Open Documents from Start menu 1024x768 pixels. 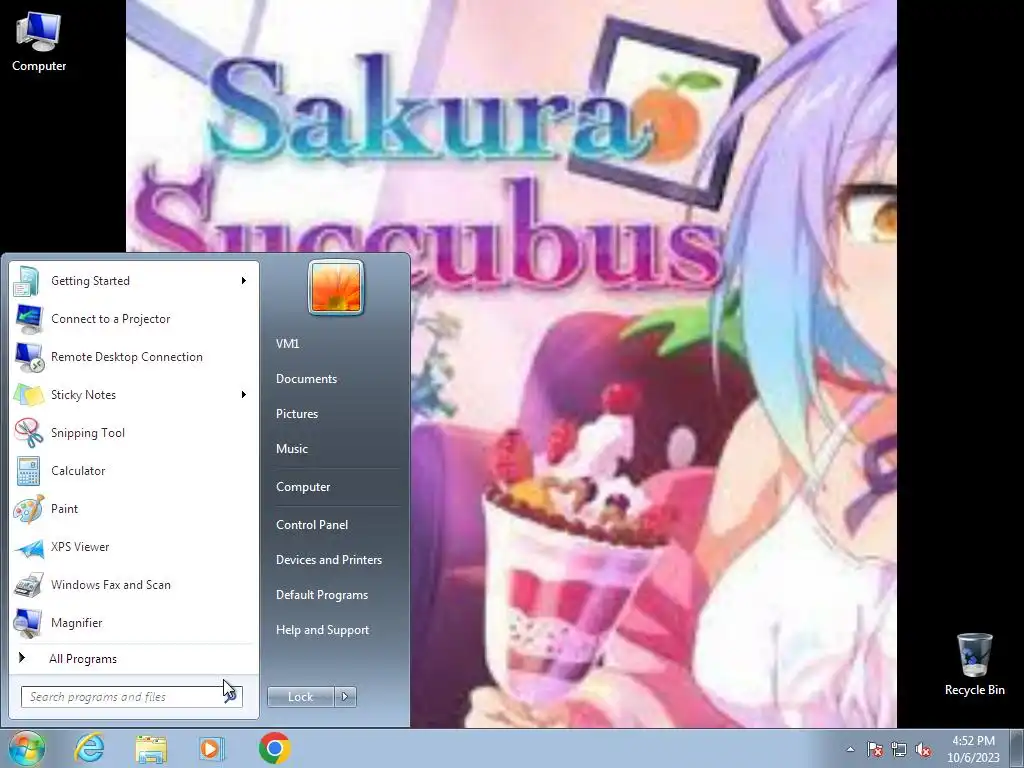click(306, 379)
